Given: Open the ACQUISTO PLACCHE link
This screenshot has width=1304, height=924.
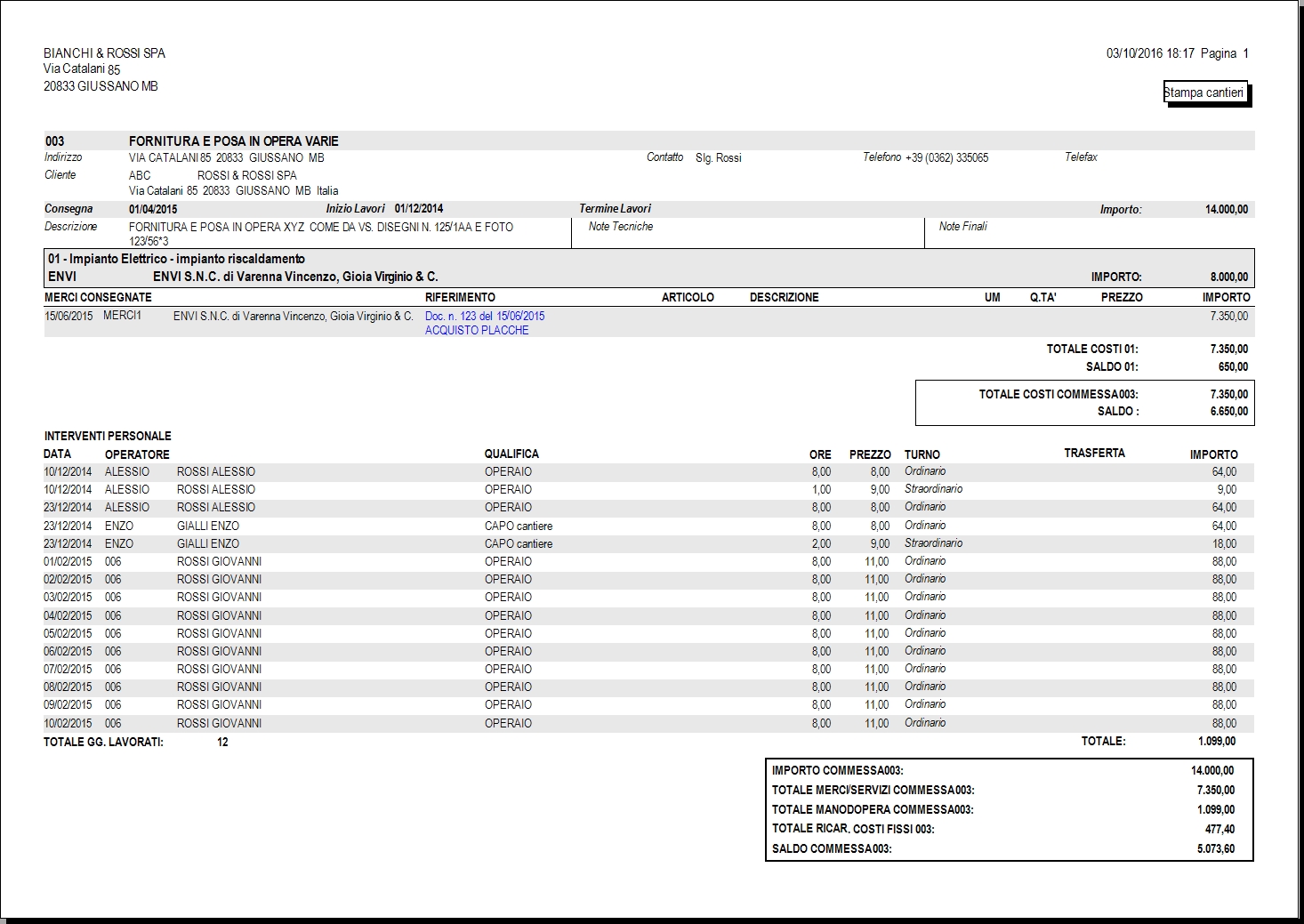Looking at the screenshot, I should [x=477, y=330].
